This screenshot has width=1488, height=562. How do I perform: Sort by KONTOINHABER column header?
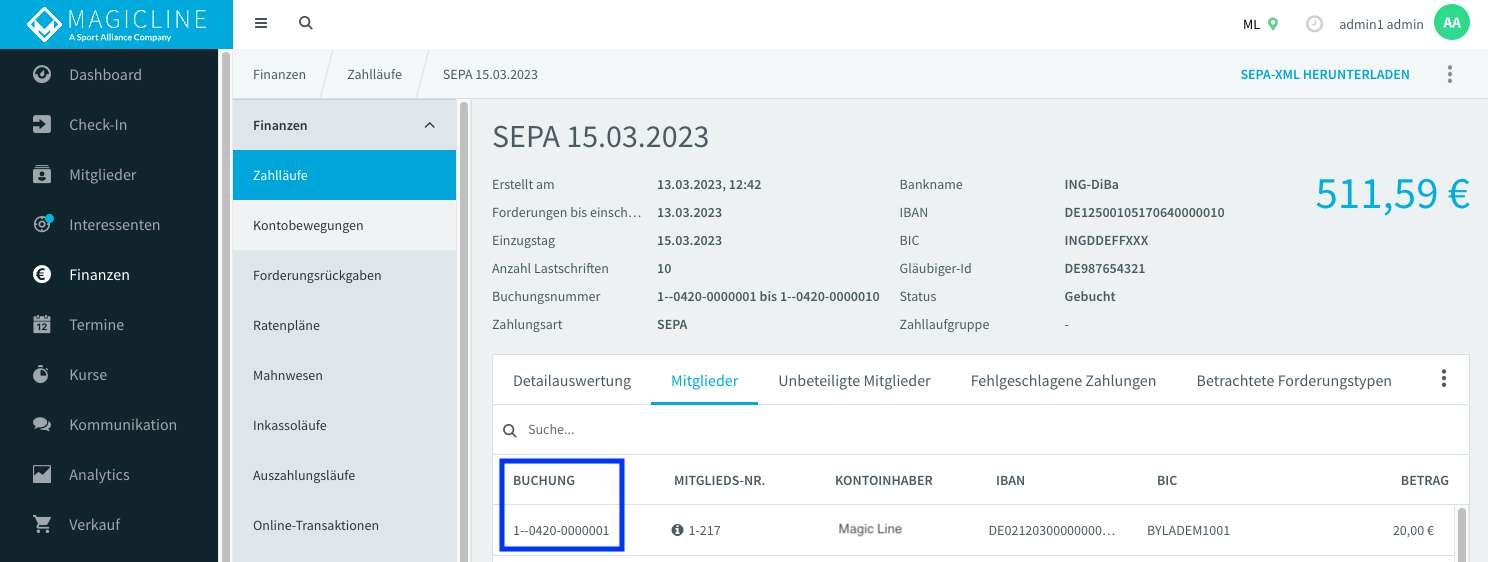(884, 480)
